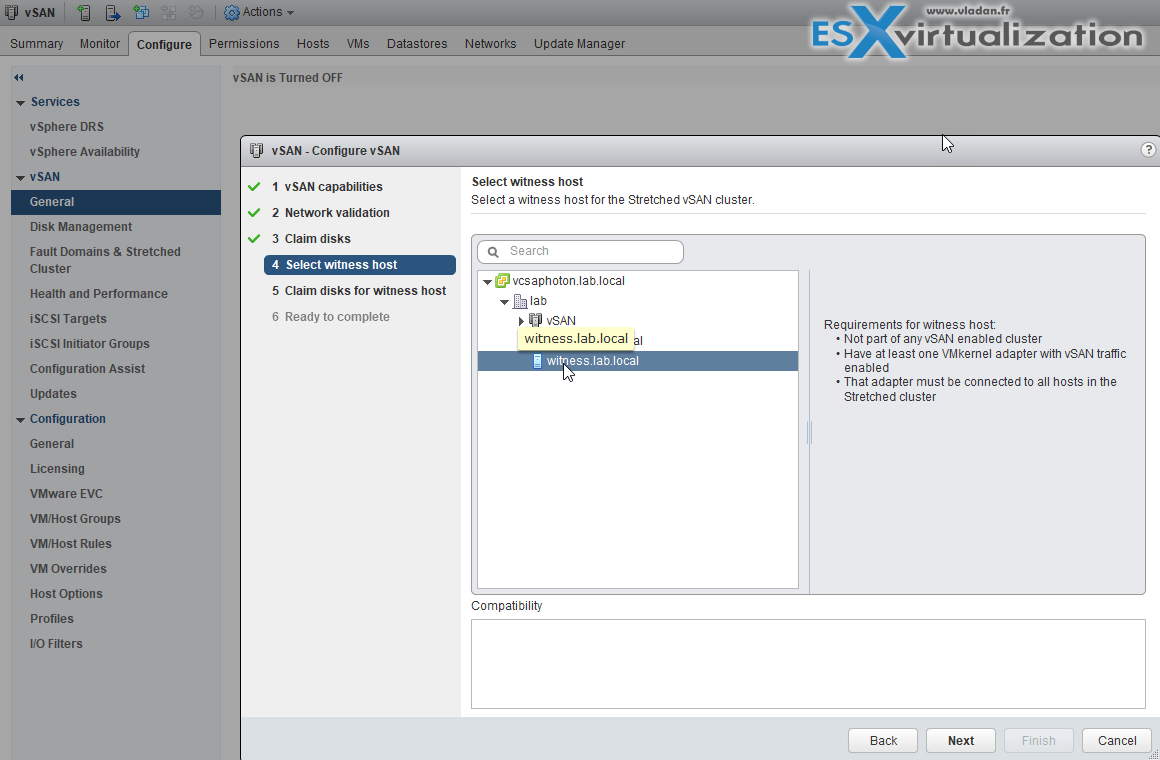Open Updates in the vSAN section
The image size is (1160, 760).
(x=53, y=394)
